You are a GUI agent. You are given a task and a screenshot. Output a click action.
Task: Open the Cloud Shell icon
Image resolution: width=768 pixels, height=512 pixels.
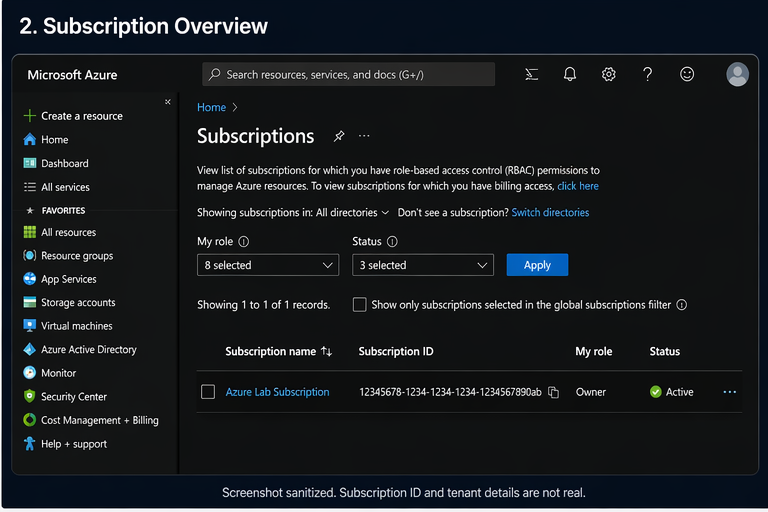[531, 74]
